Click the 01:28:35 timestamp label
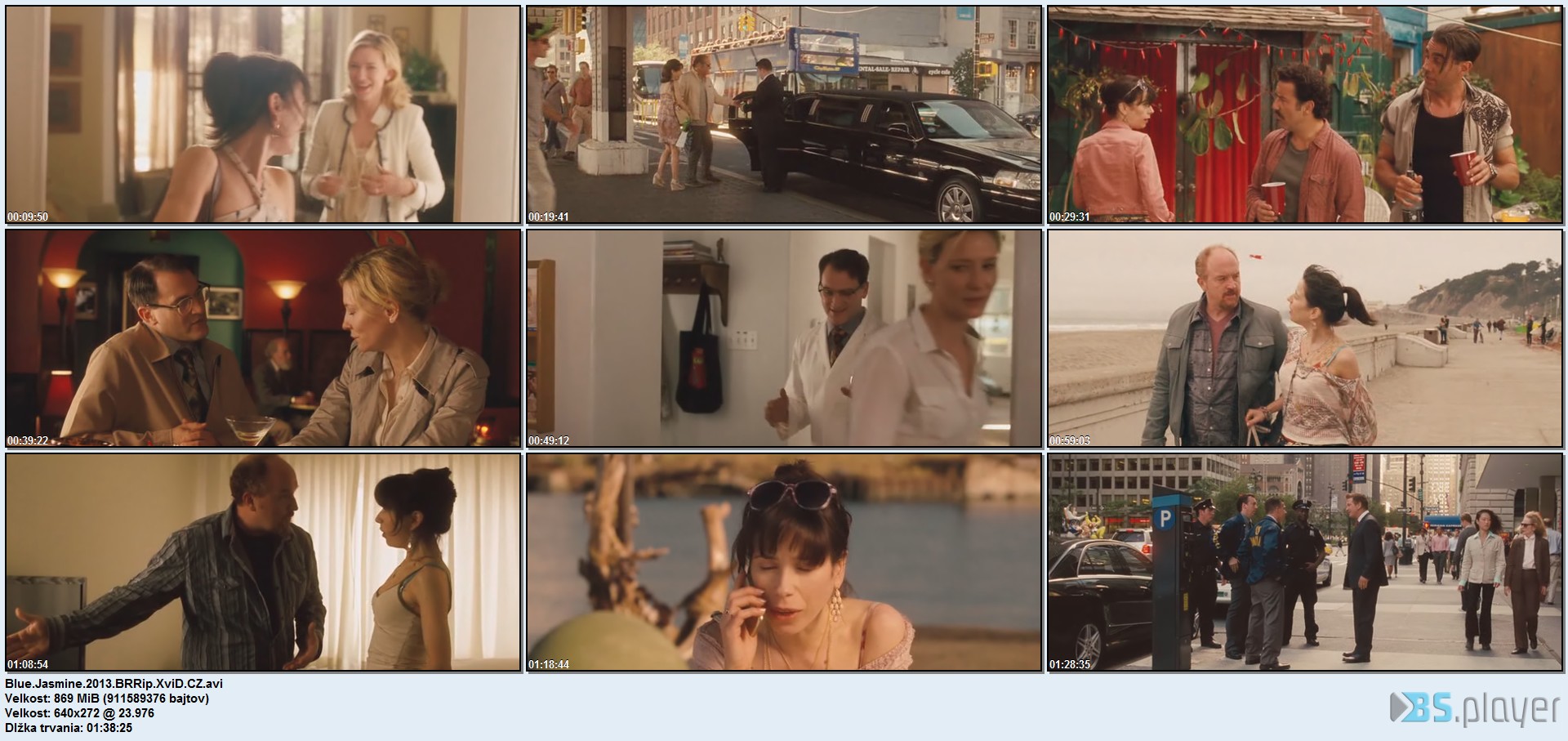Viewport: 1568px width, 741px height. pyautogui.click(x=1070, y=665)
